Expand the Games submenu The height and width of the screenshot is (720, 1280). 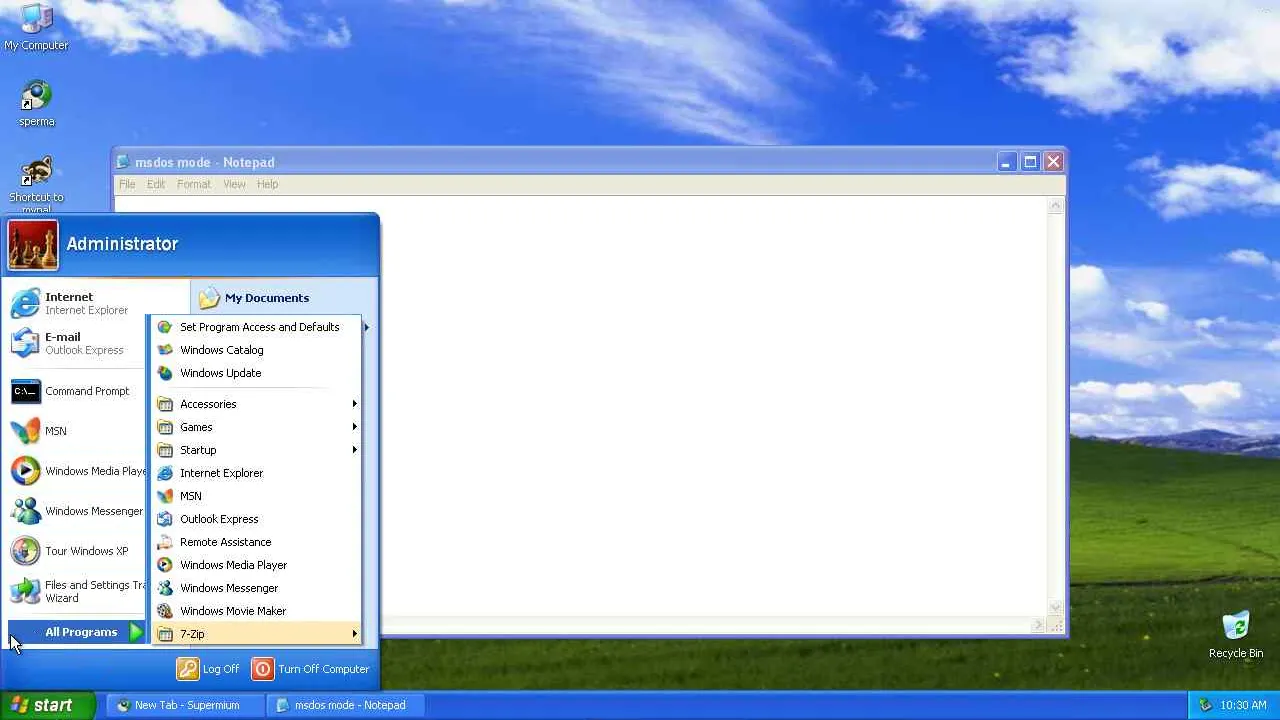pyautogui.click(x=256, y=427)
